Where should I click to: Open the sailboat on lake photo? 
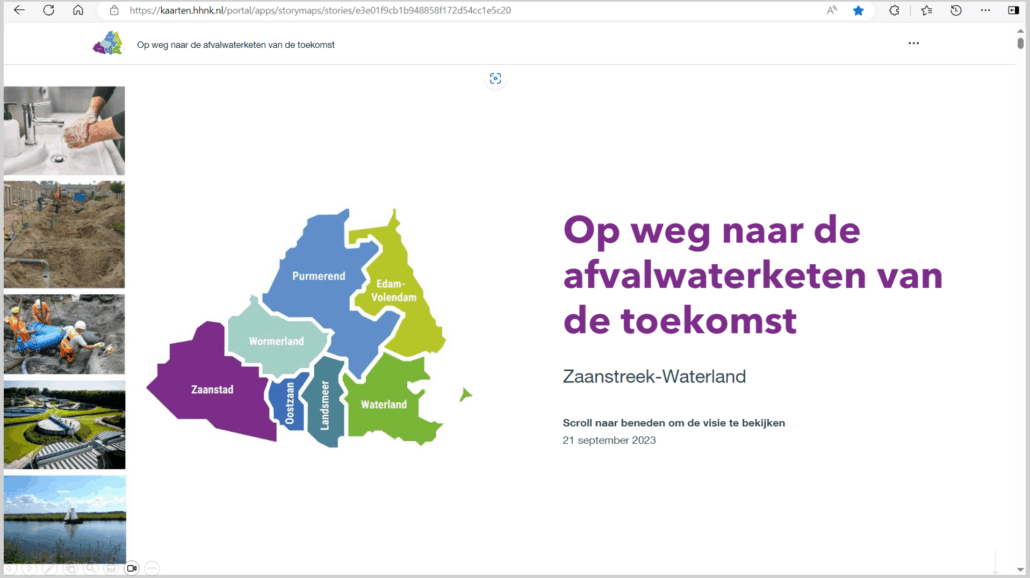click(64, 520)
